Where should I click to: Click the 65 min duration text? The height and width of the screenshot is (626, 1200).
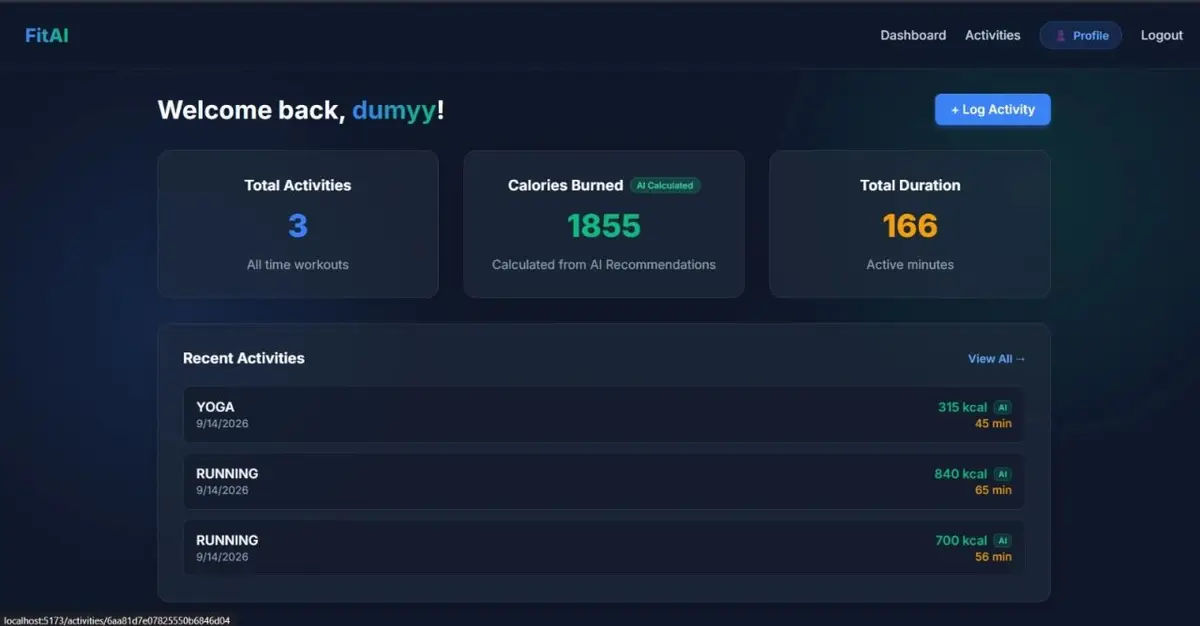993,490
